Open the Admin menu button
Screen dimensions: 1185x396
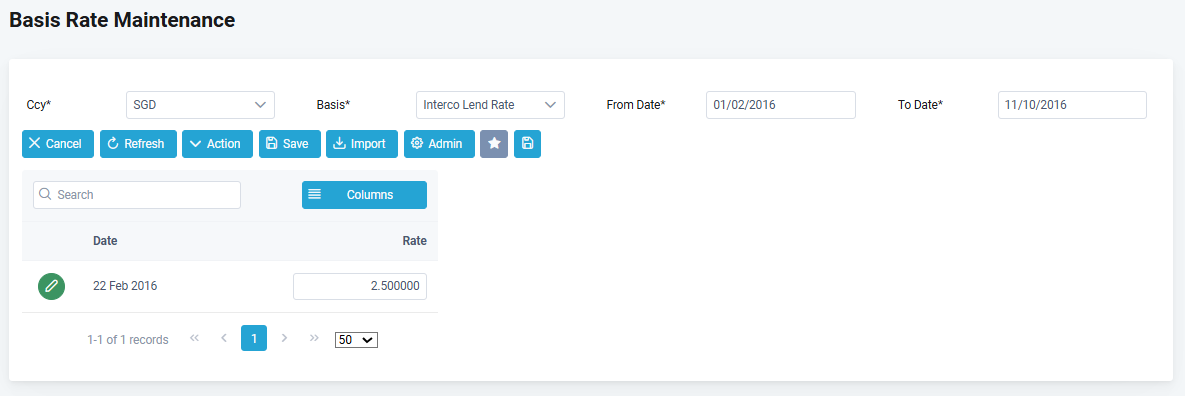pos(439,144)
